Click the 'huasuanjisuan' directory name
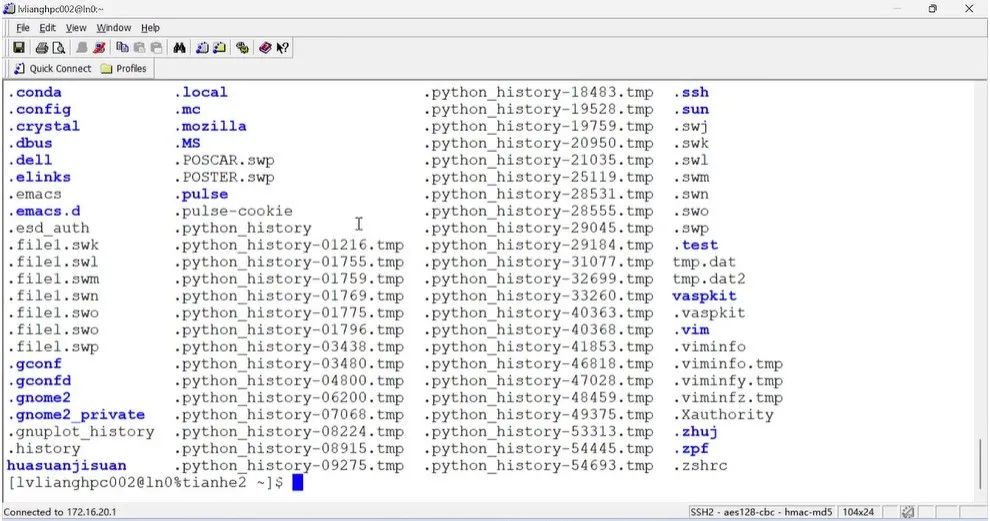Image resolution: width=990 pixels, height=521 pixels. 66,466
